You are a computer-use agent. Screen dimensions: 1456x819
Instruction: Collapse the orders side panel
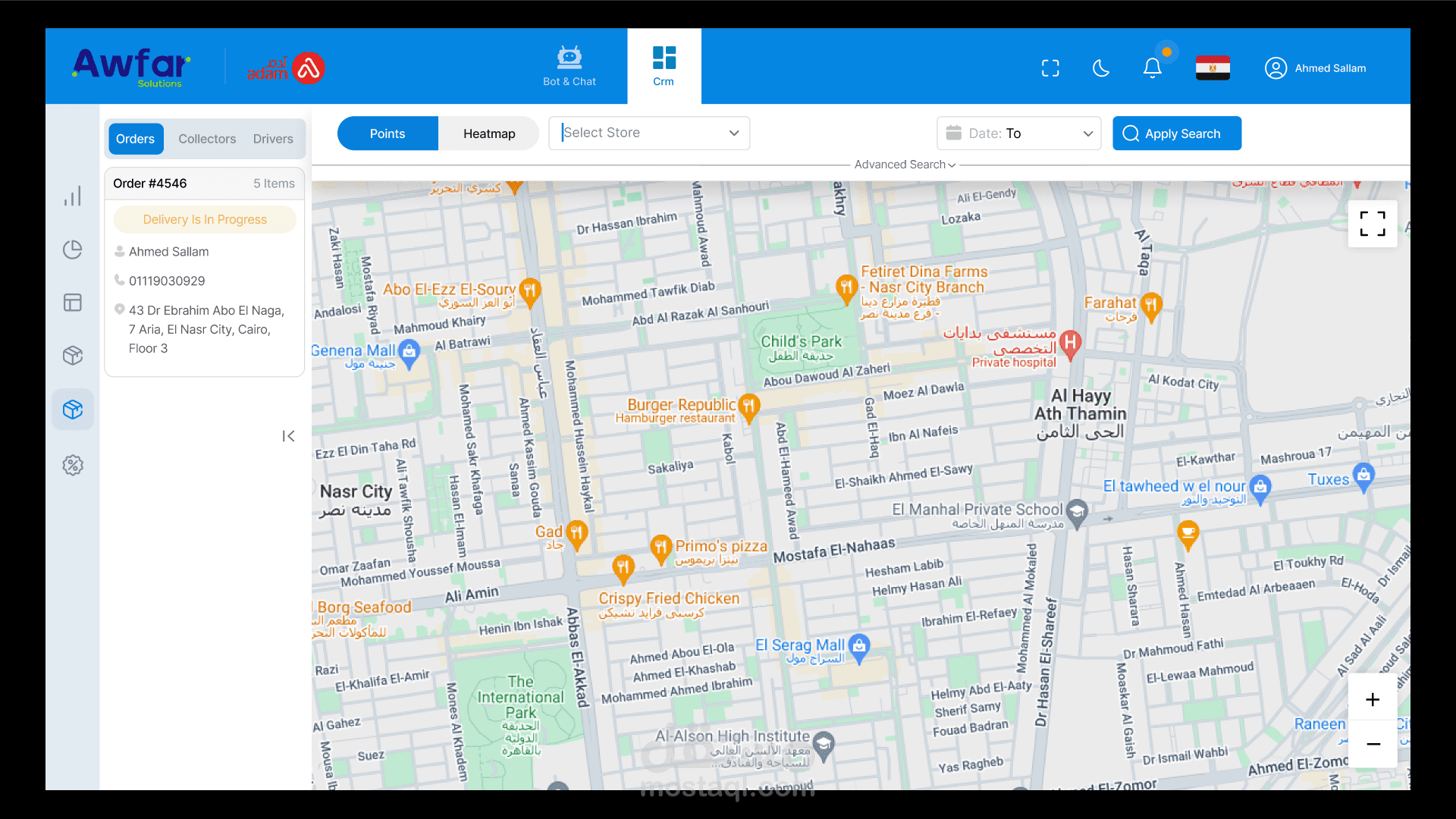[288, 436]
